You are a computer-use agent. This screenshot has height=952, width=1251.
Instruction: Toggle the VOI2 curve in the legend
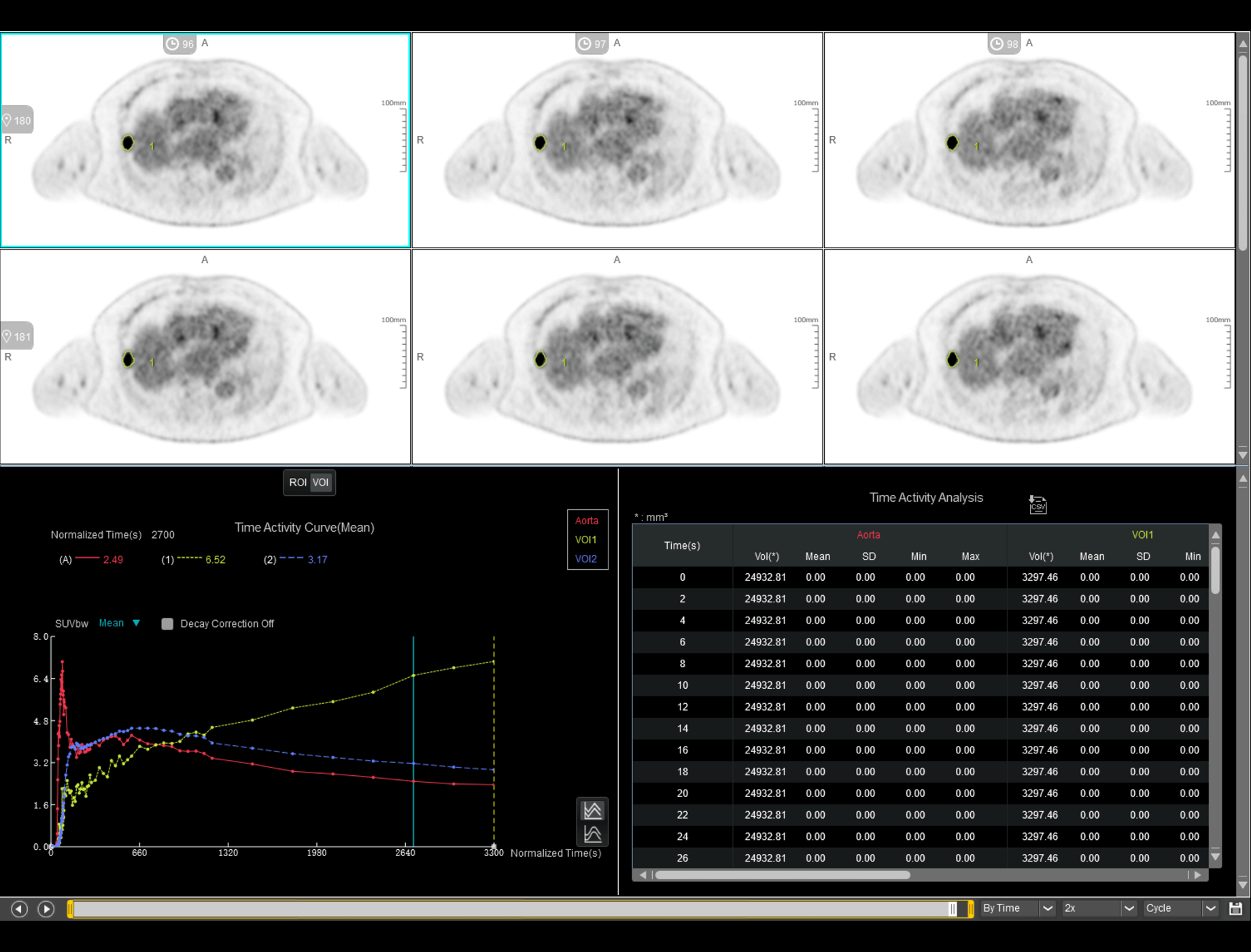[x=586, y=559]
